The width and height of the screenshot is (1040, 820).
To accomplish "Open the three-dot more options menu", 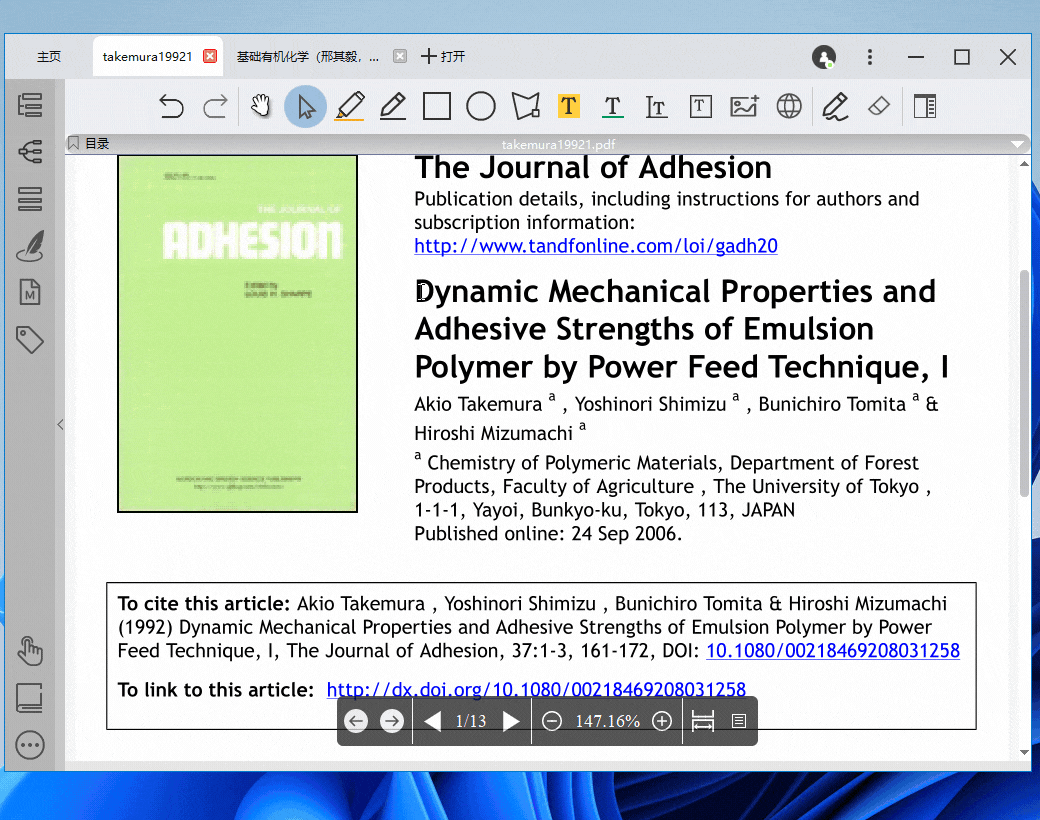I will pyautogui.click(x=870, y=57).
